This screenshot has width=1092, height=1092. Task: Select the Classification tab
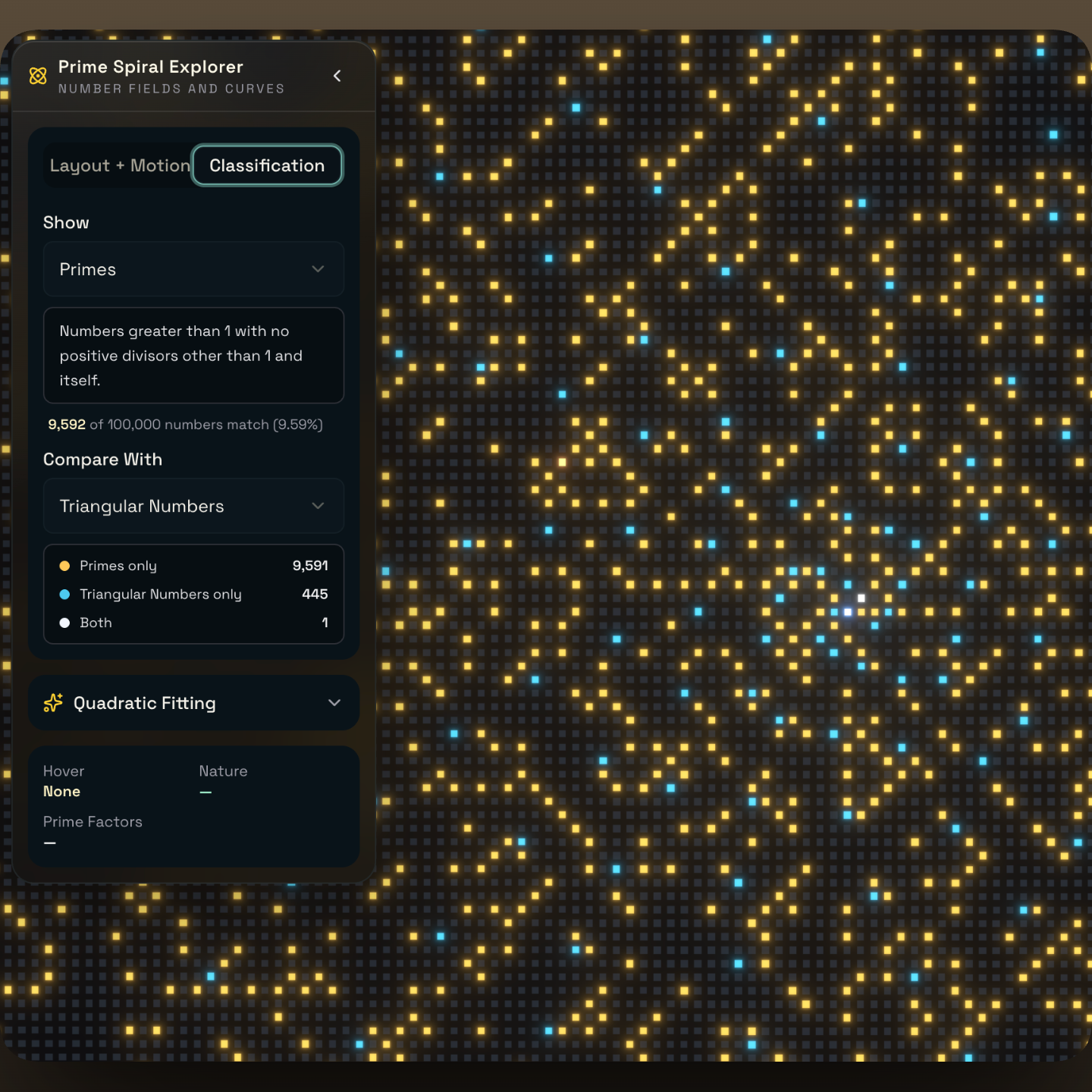coord(267,165)
